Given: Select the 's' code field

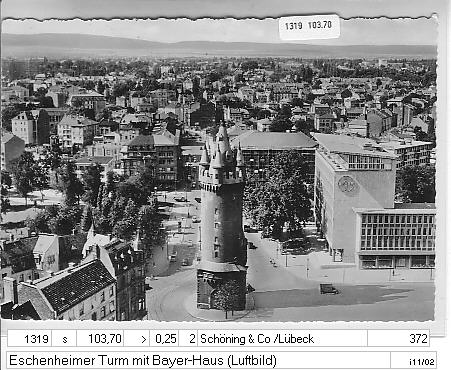Looking at the screenshot, I should pyautogui.click(x=65, y=339).
